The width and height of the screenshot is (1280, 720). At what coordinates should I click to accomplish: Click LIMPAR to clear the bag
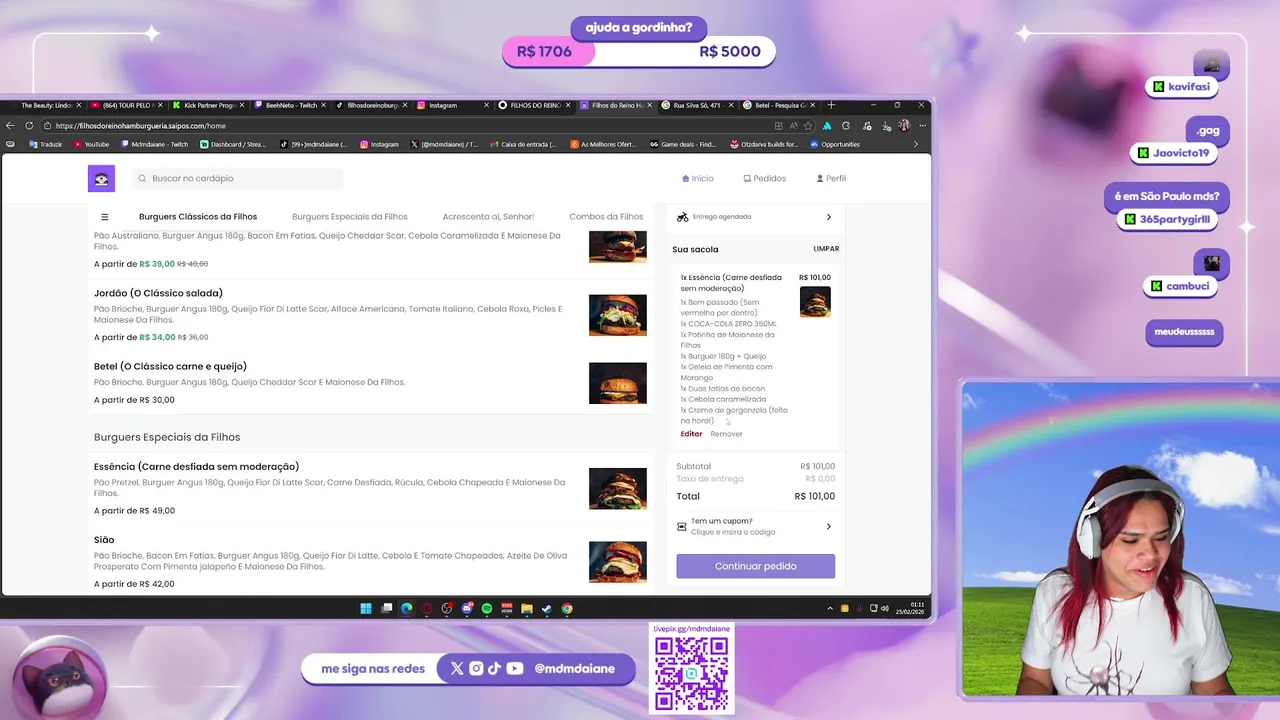(x=826, y=249)
